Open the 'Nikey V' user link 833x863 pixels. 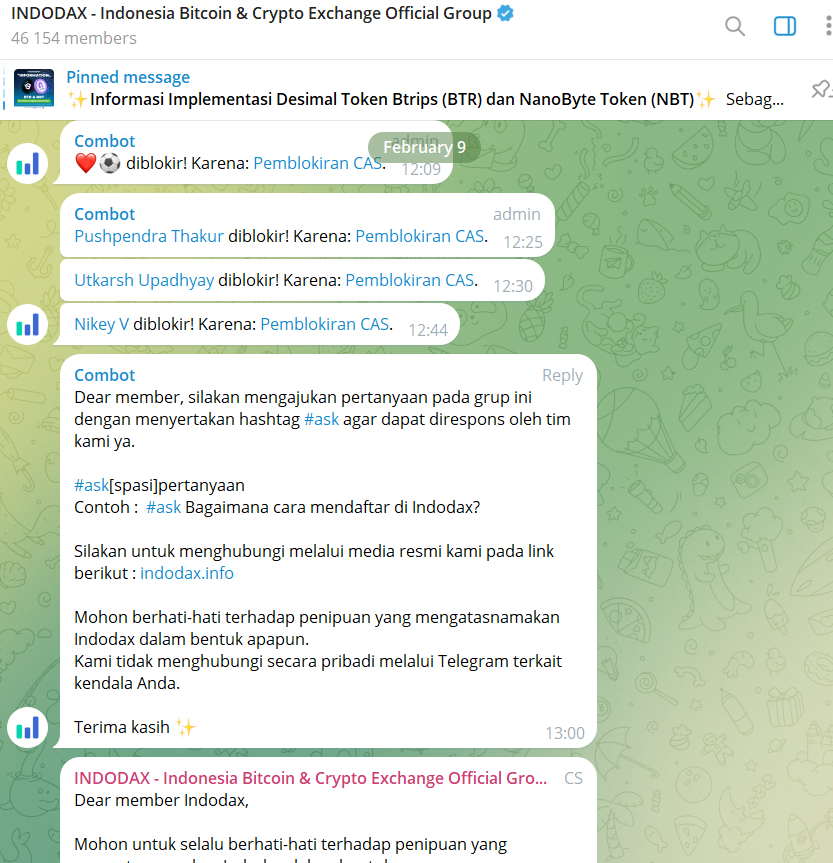click(x=101, y=324)
